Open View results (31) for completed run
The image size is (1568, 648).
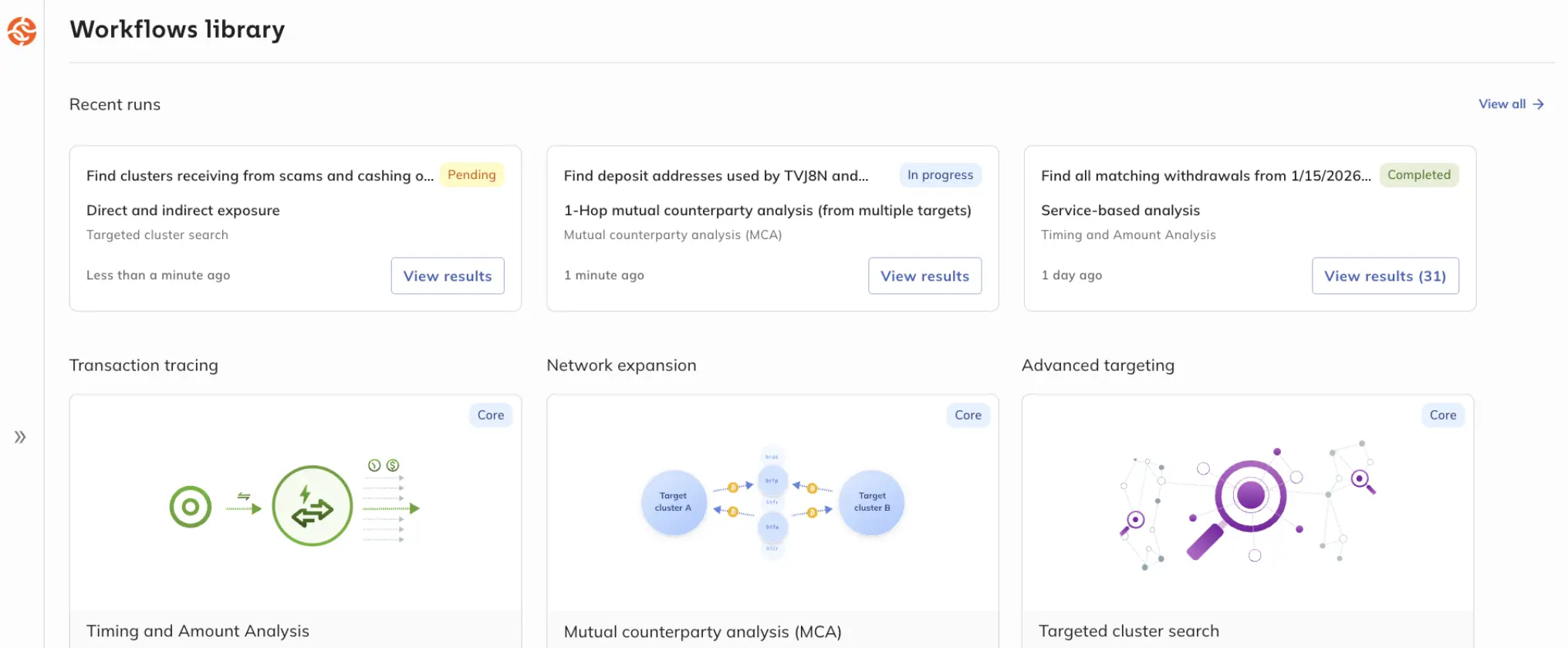point(1384,276)
